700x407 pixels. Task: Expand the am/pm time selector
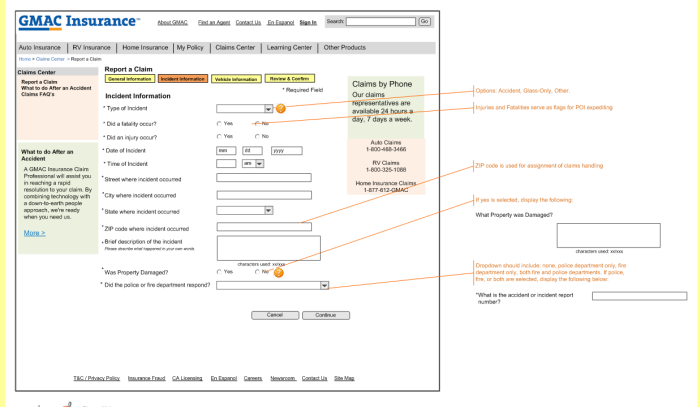coord(259,163)
